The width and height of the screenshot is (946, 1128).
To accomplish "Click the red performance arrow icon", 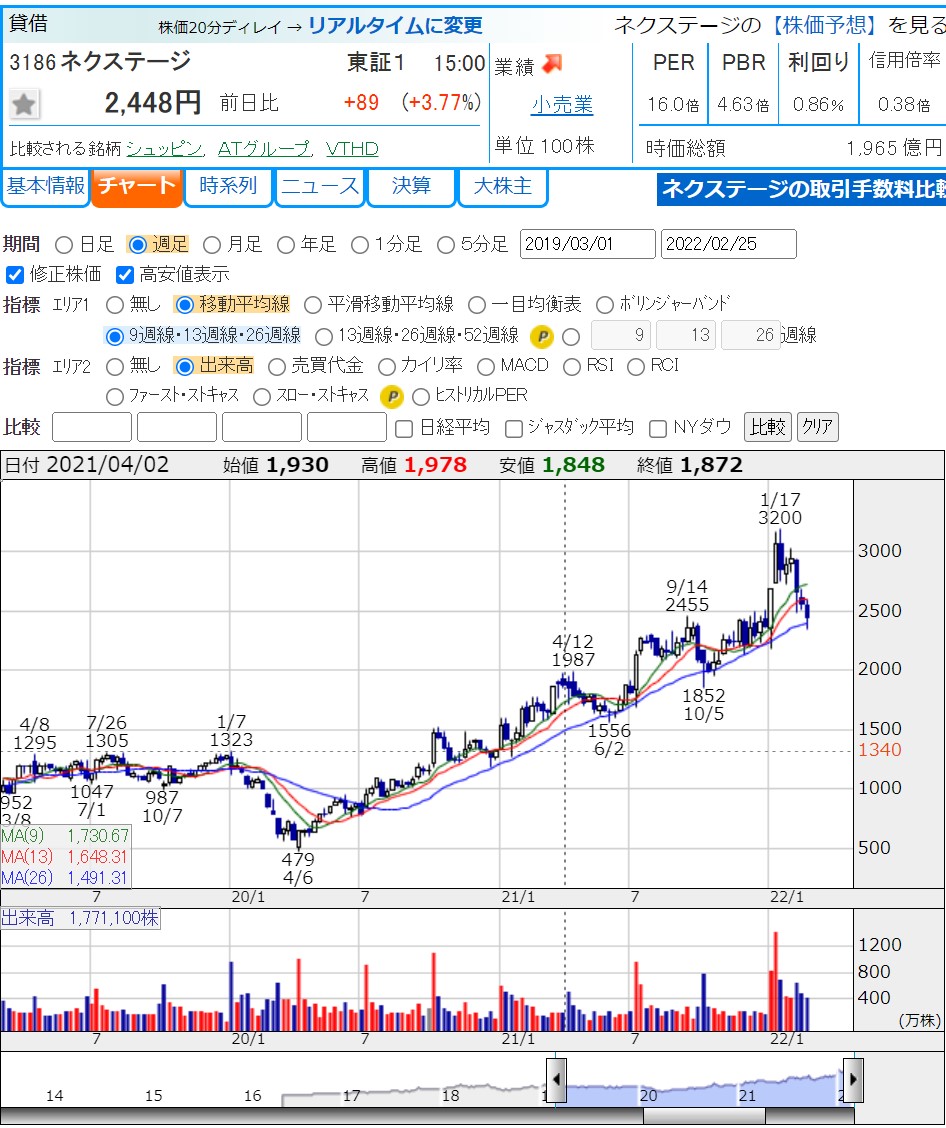I will [x=552, y=65].
